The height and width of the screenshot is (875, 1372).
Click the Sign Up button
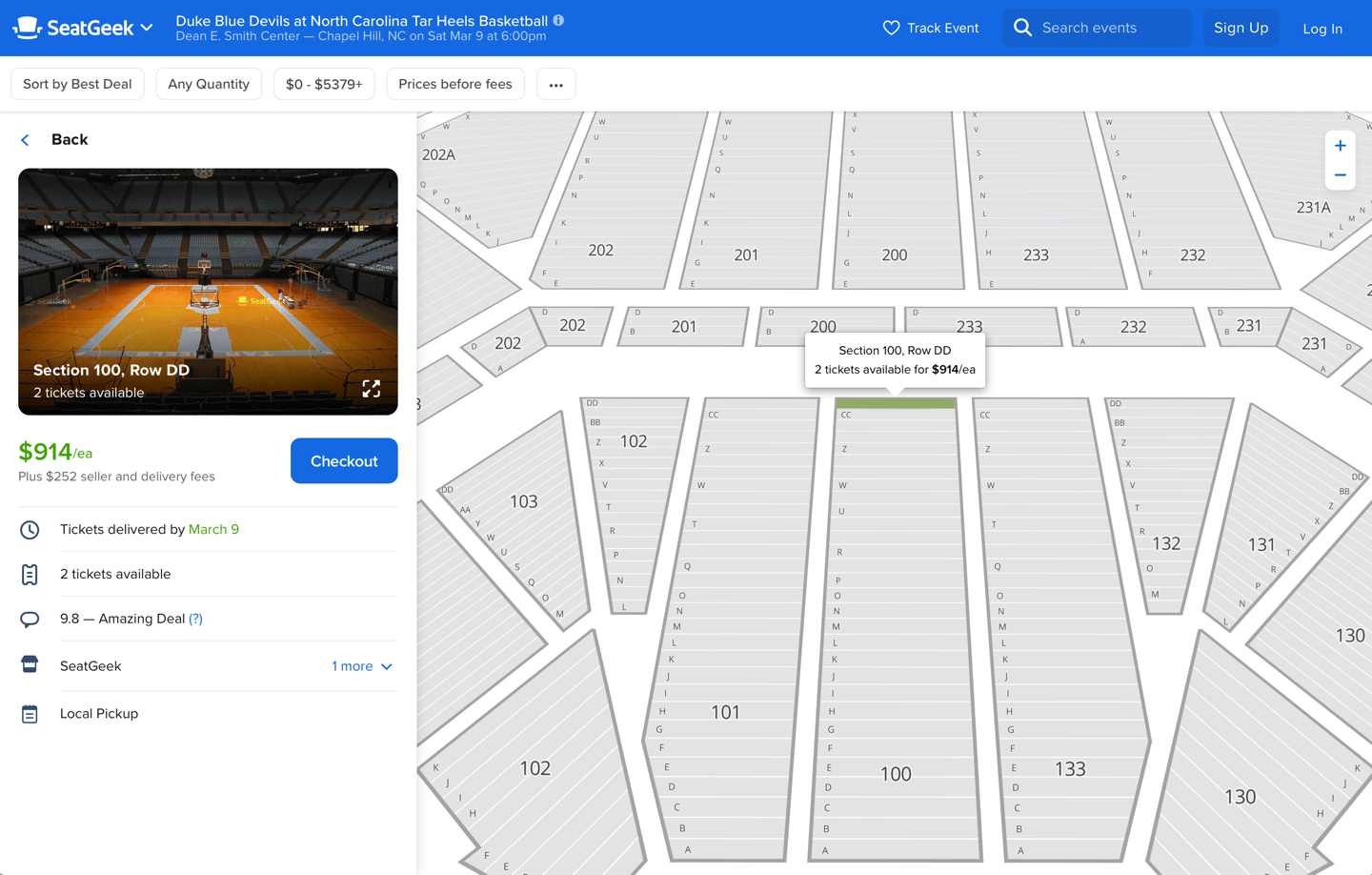tap(1241, 28)
